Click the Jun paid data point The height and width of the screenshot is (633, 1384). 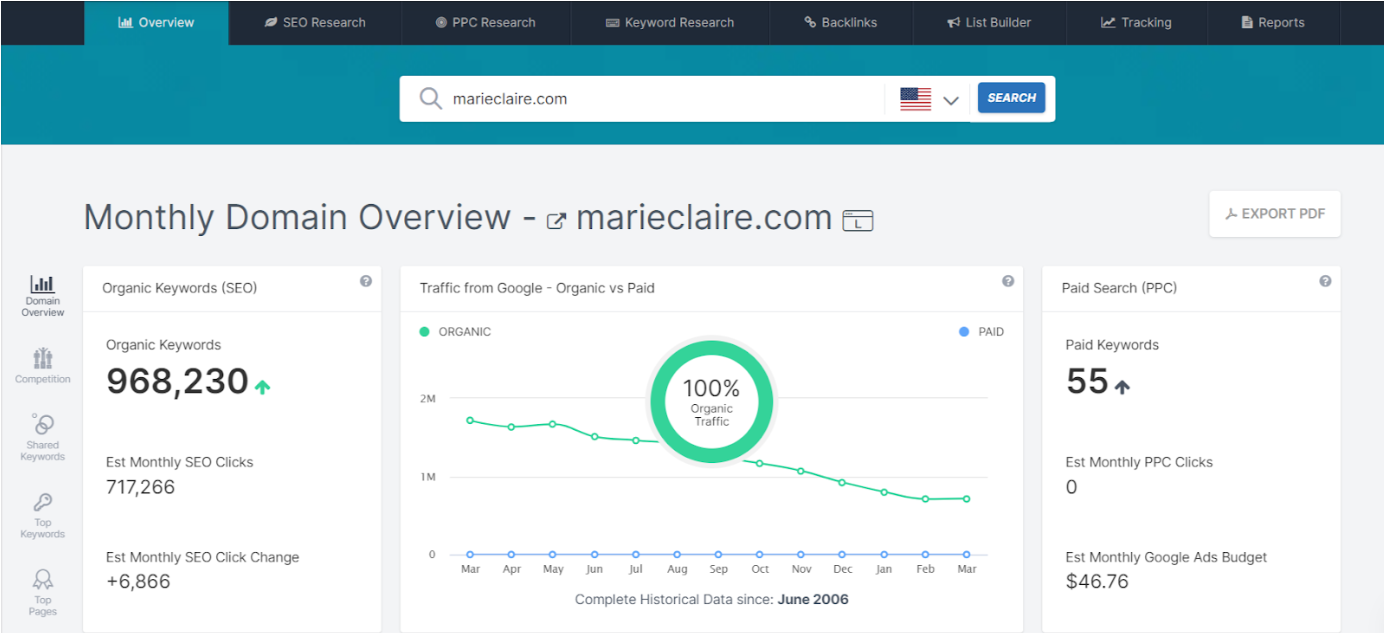click(594, 554)
